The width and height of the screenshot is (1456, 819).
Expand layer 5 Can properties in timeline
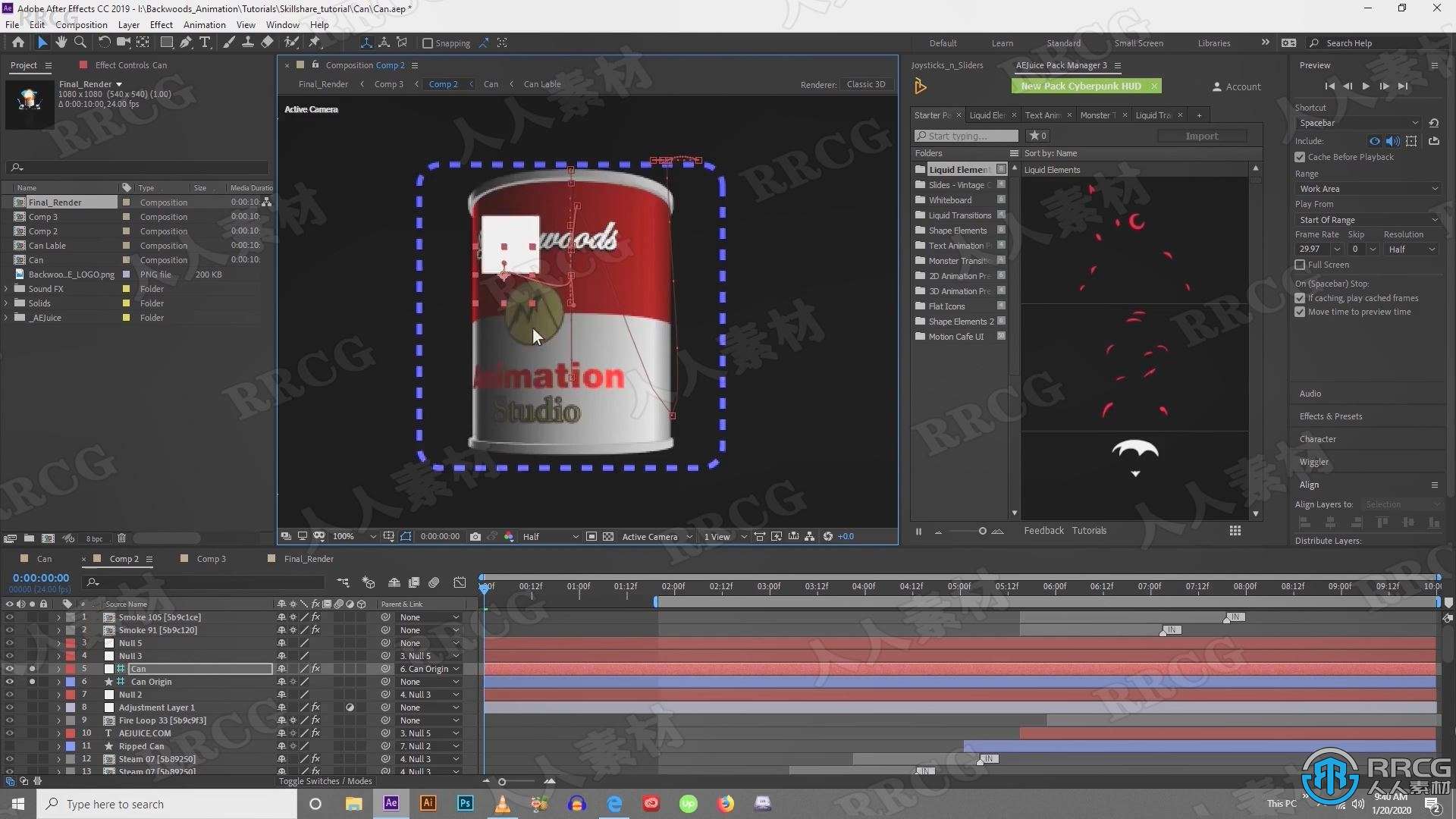point(58,668)
